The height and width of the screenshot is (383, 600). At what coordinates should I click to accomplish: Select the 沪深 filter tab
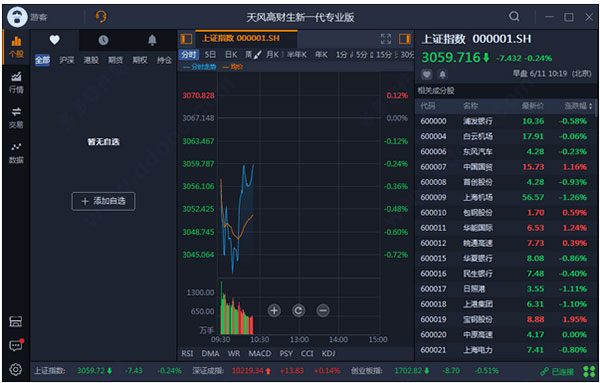click(67, 60)
